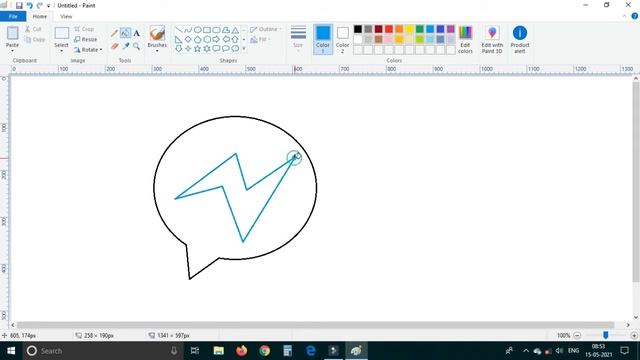Set Color 1 as active

323,39
